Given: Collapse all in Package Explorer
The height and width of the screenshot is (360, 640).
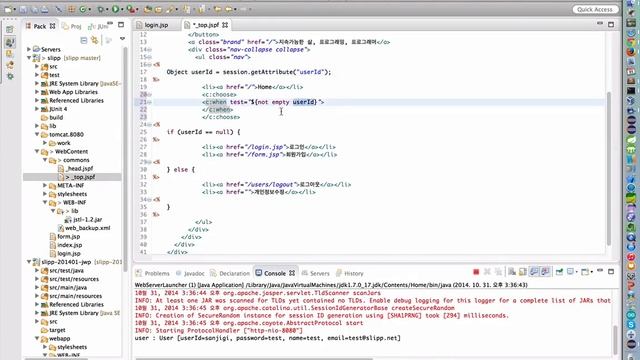Looking at the screenshot, I should pyautogui.click(x=84, y=40).
